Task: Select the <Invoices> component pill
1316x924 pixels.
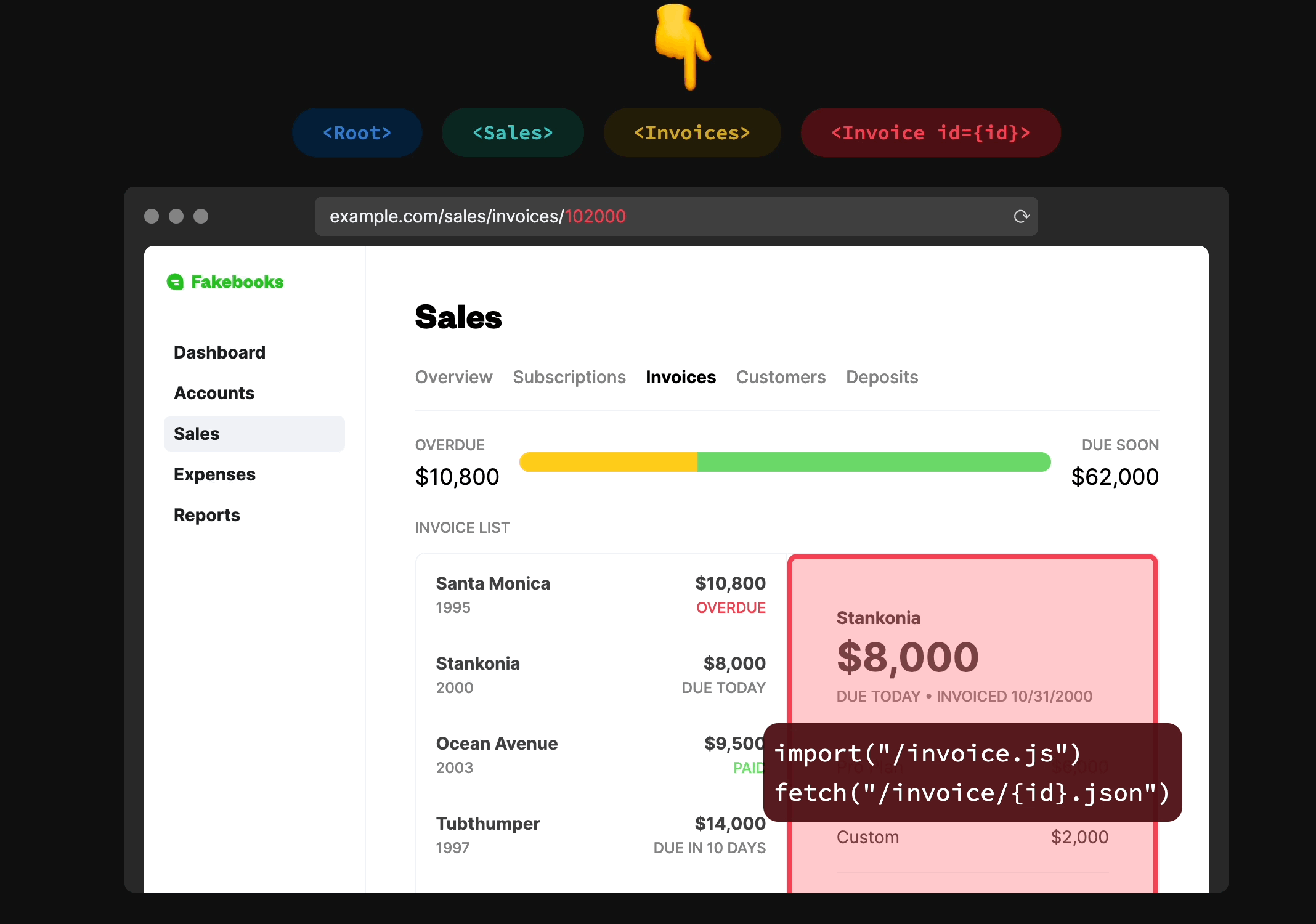Action: 692,132
